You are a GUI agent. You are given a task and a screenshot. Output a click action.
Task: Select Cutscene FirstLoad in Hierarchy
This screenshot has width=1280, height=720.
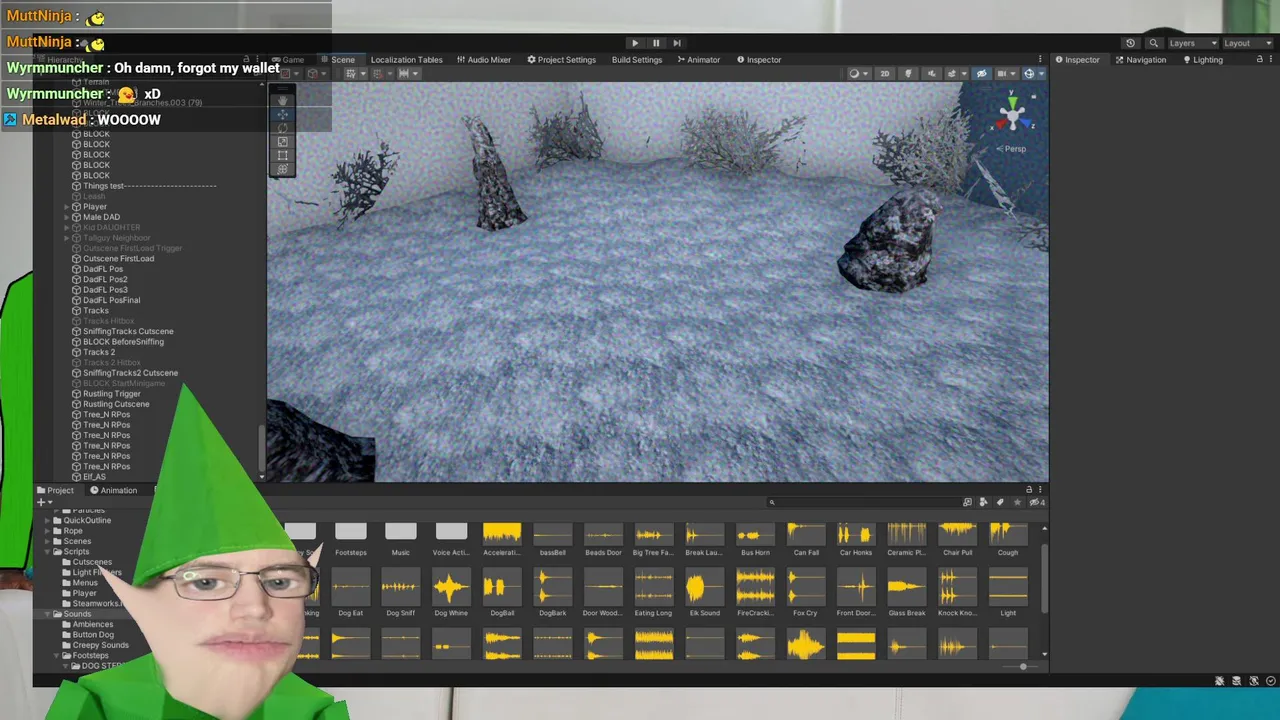click(x=118, y=259)
